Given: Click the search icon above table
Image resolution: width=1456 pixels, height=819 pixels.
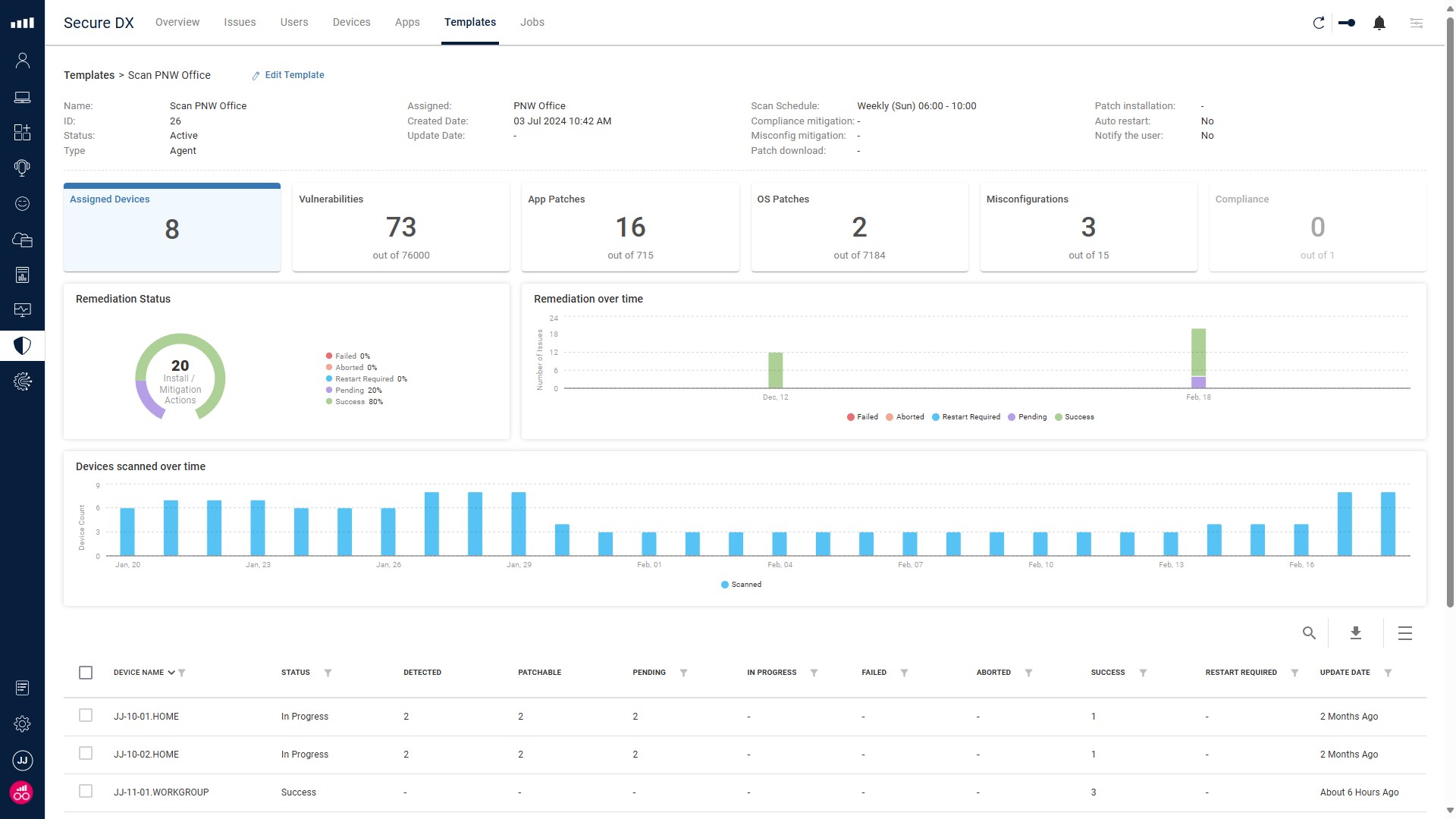Looking at the screenshot, I should (1309, 632).
